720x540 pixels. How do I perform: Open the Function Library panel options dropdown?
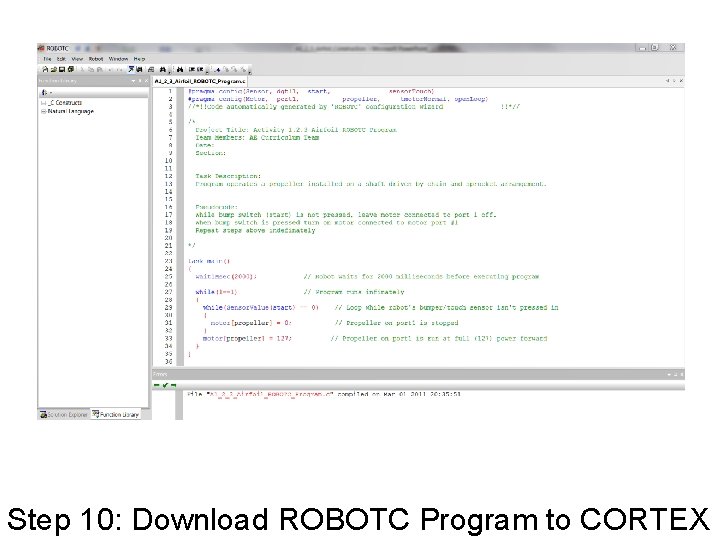click(133, 81)
